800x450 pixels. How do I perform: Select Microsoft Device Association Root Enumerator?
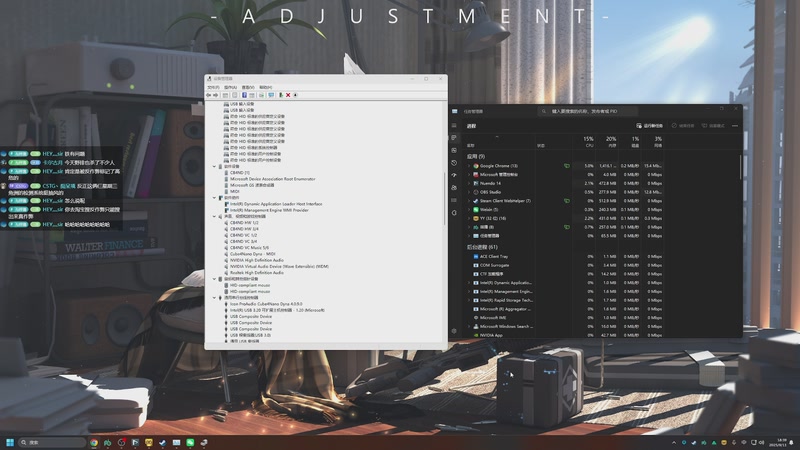(272, 179)
